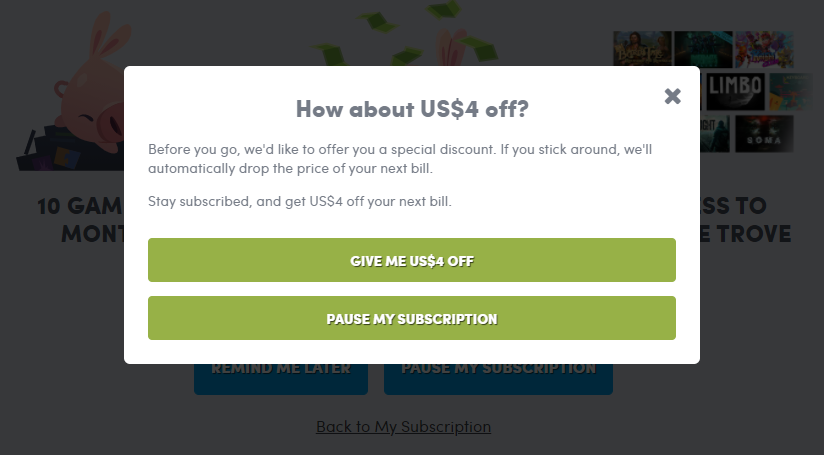Click the blue Remind Me Later button

[281, 378]
